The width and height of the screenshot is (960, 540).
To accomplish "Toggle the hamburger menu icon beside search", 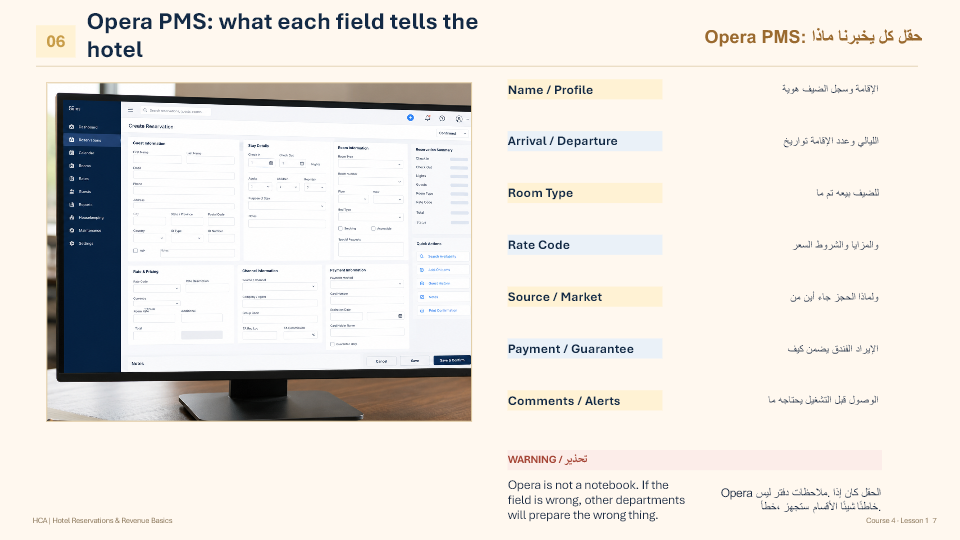I will 130,110.
